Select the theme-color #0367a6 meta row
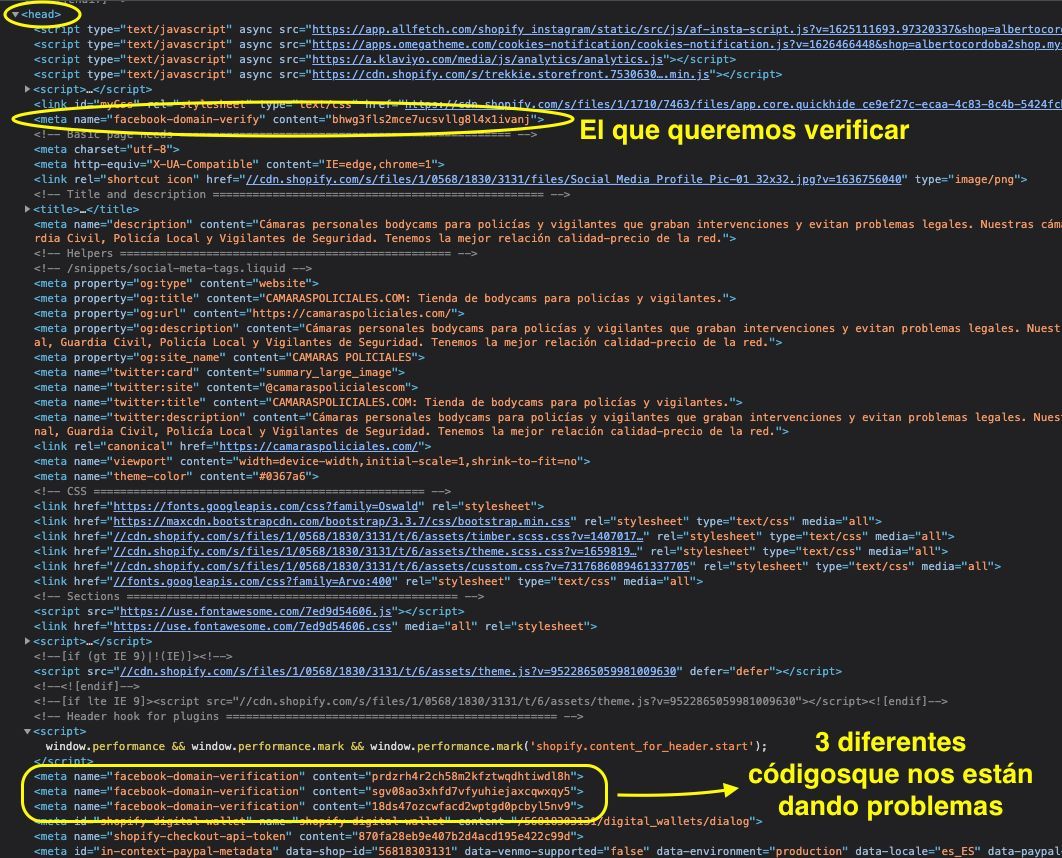Screen dimensions: 1062x858 point(176,476)
